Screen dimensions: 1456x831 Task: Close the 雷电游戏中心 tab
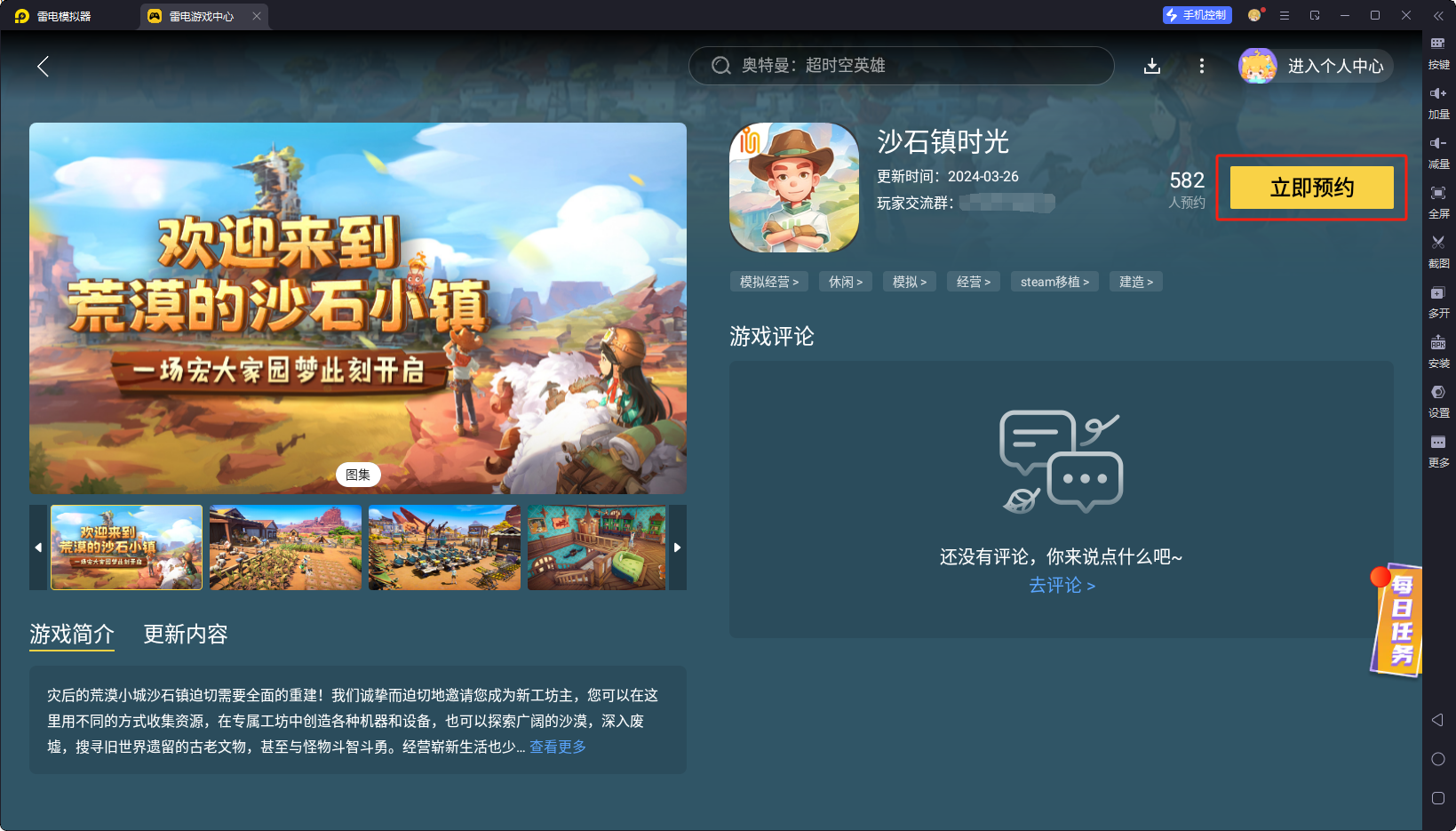pos(257,16)
